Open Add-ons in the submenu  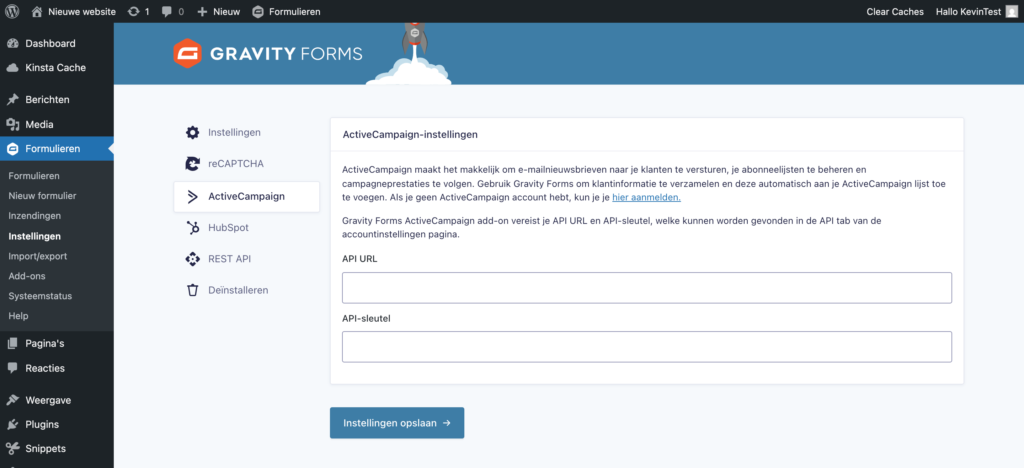tap(27, 276)
